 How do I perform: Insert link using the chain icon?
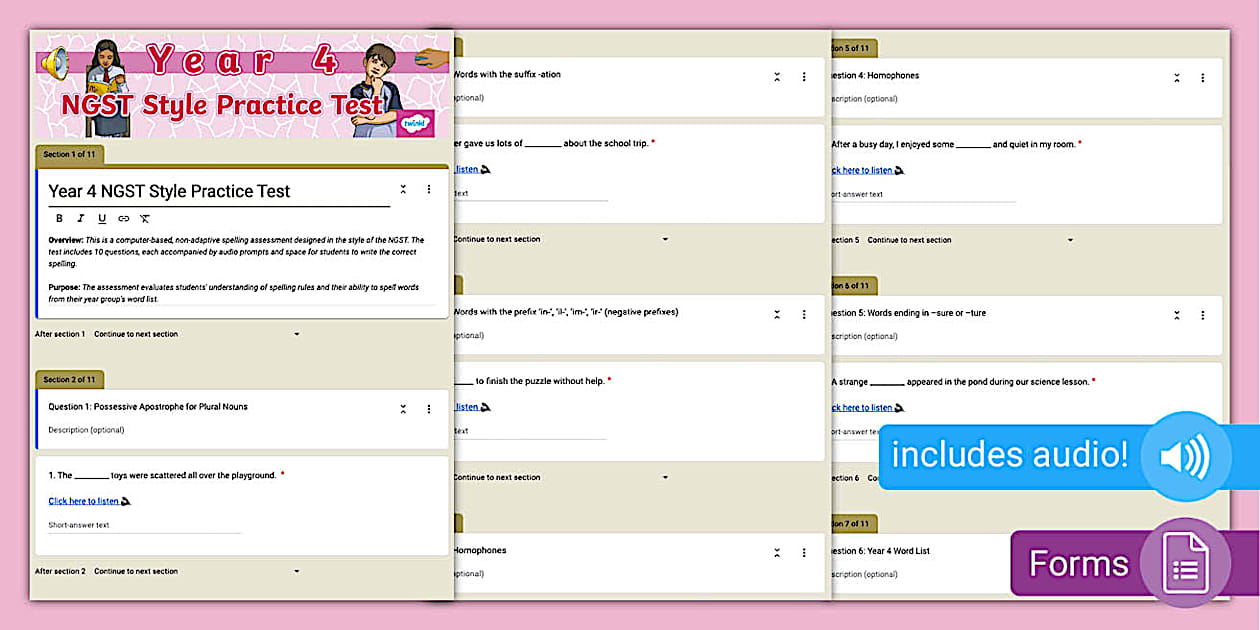[x=124, y=218]
